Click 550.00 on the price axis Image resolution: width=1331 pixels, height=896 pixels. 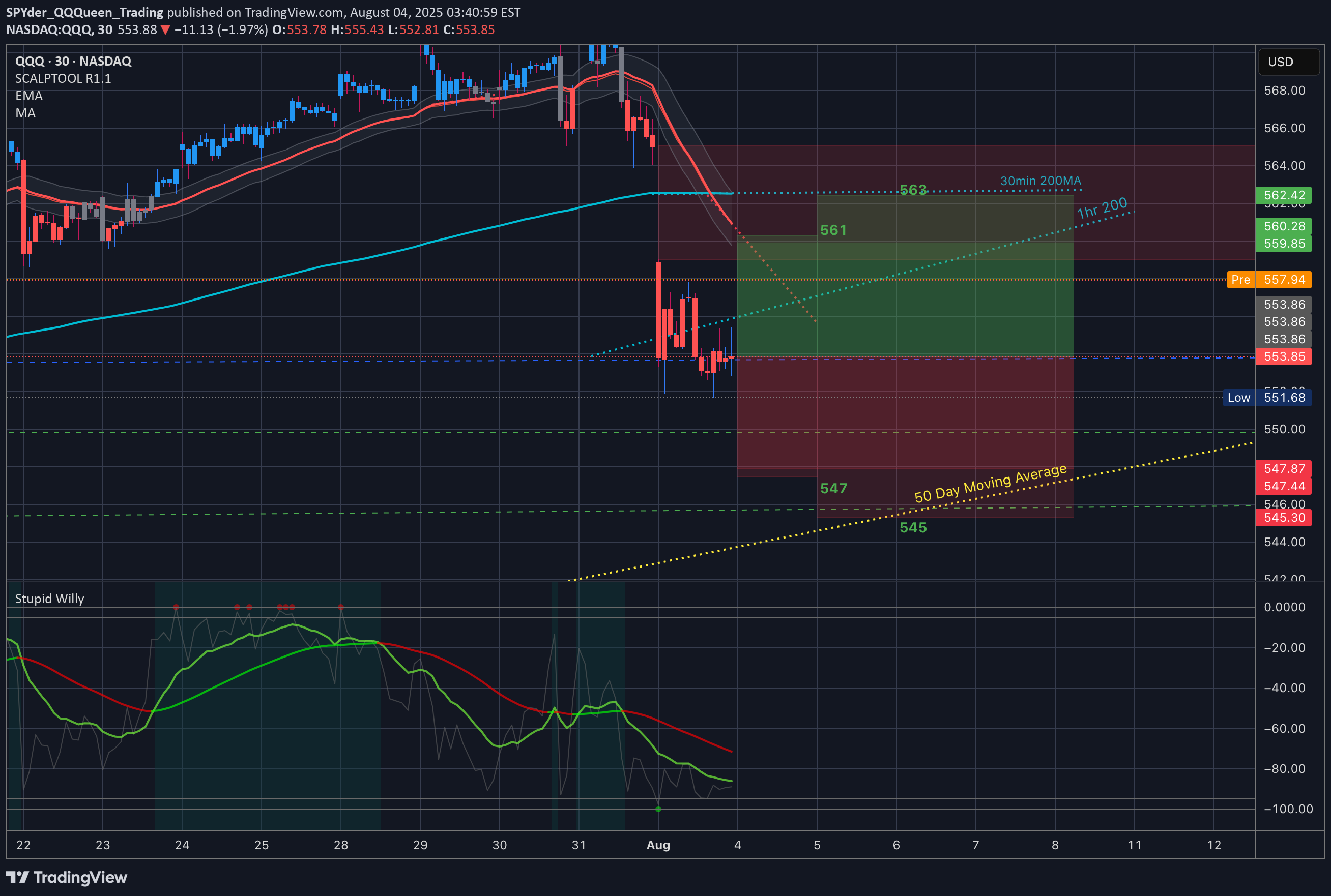(x=1285, y=429)
